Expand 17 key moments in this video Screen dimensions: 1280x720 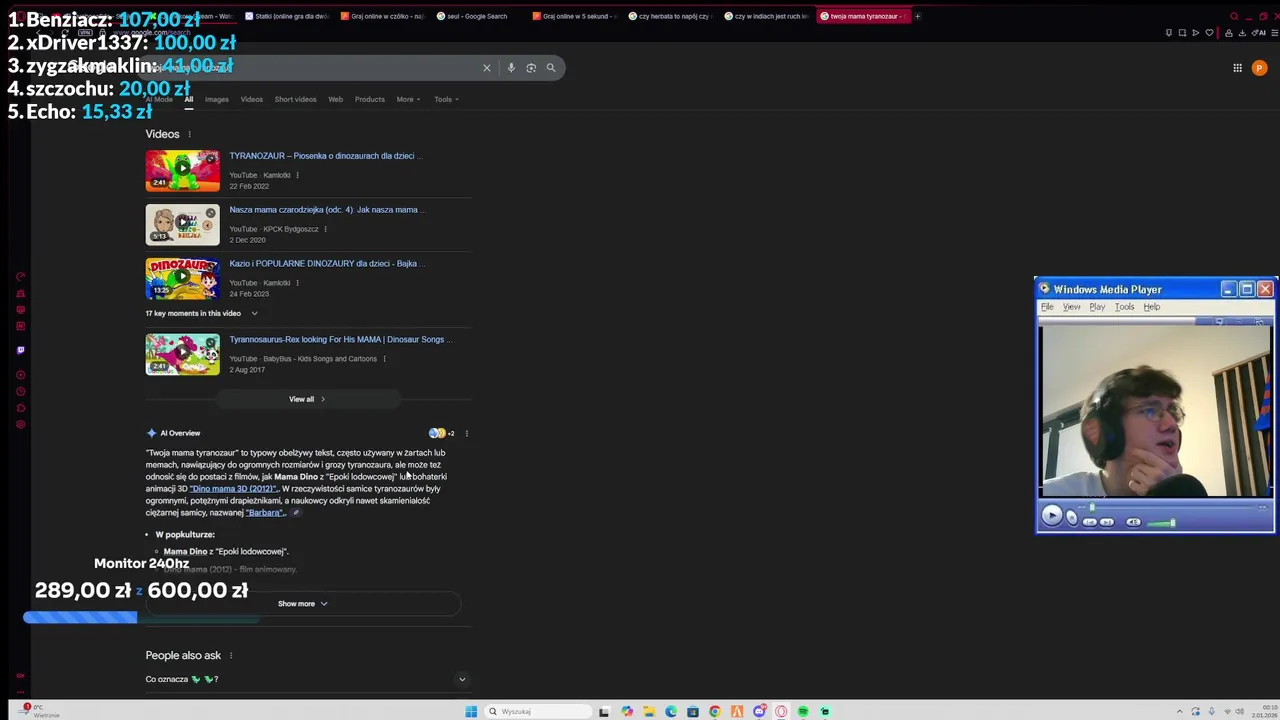tap(202, 313)
